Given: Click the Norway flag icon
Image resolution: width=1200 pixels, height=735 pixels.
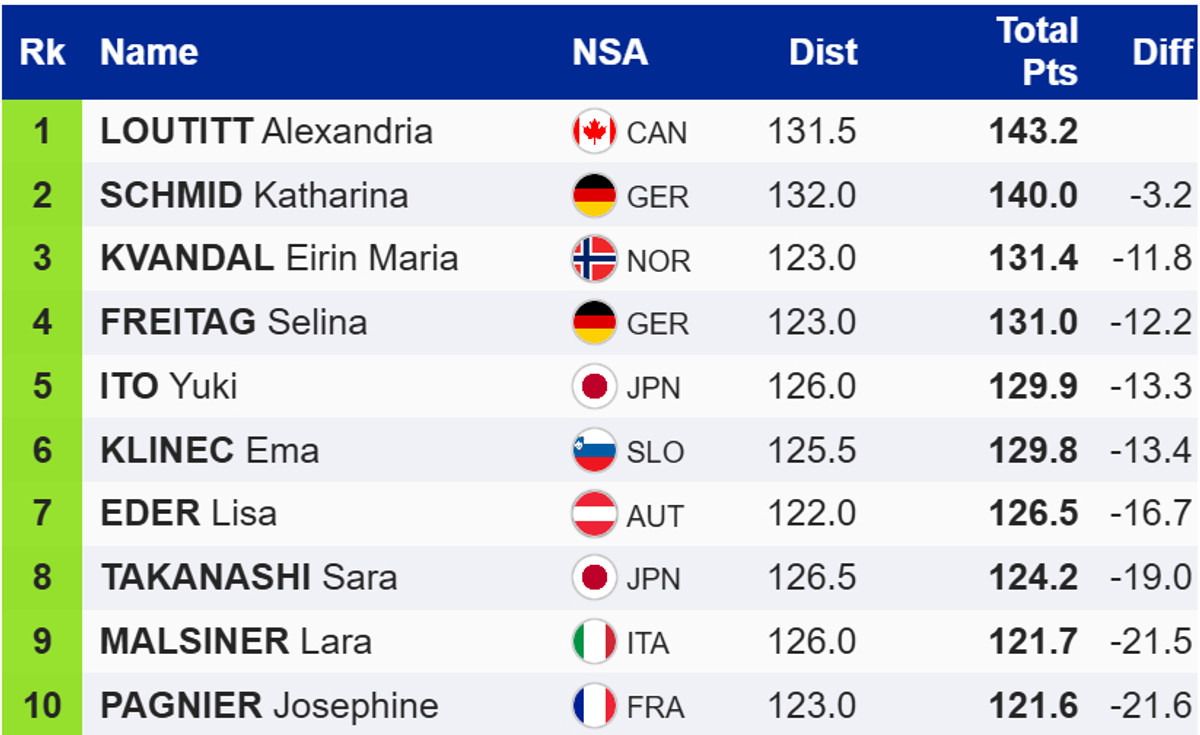Looking at the screenshot, I should (x=594, y=259).
